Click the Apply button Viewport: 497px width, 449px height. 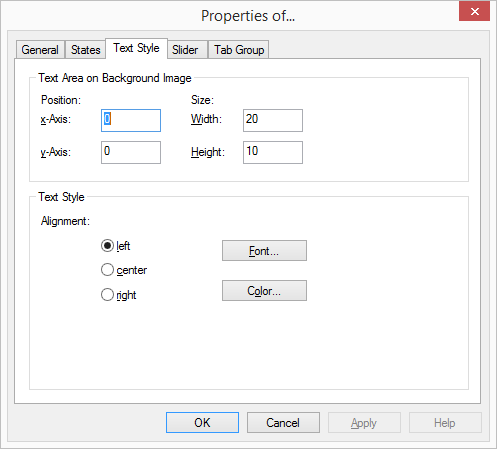pos(364,423)
